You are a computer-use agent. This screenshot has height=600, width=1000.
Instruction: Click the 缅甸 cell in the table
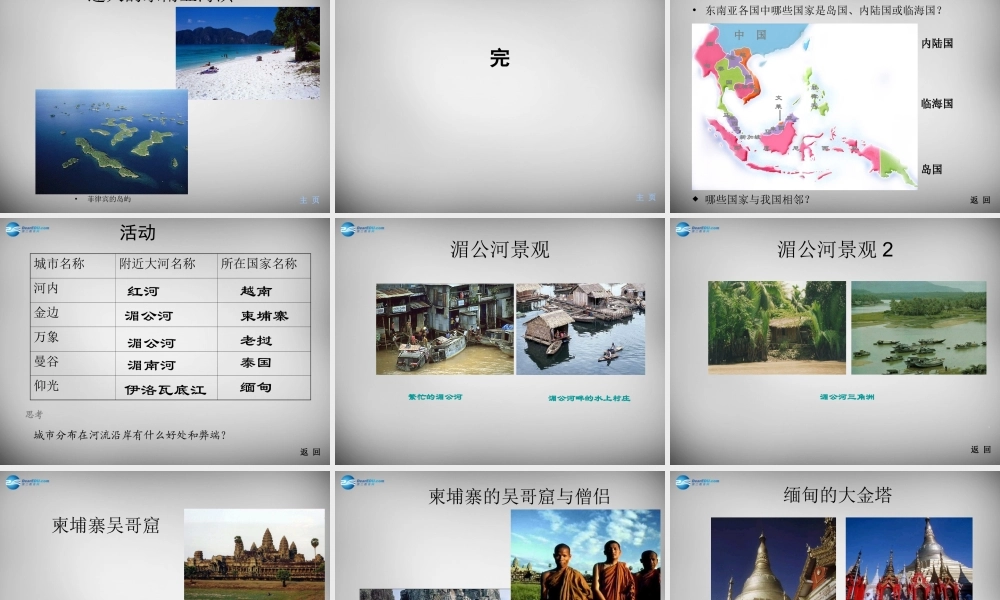click(x=256, y=387)
